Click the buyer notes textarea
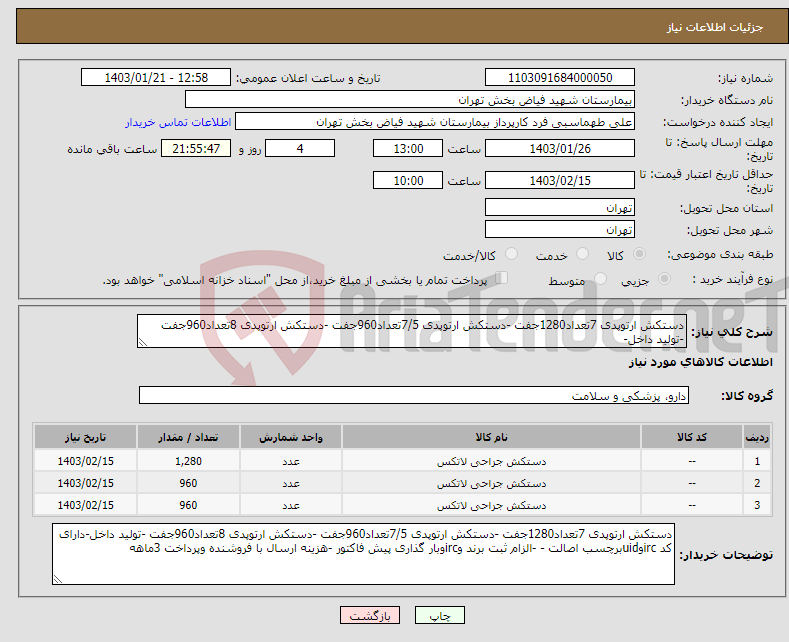Image resolution: width=789 pixels, height=642 pixels. point(363,554)
